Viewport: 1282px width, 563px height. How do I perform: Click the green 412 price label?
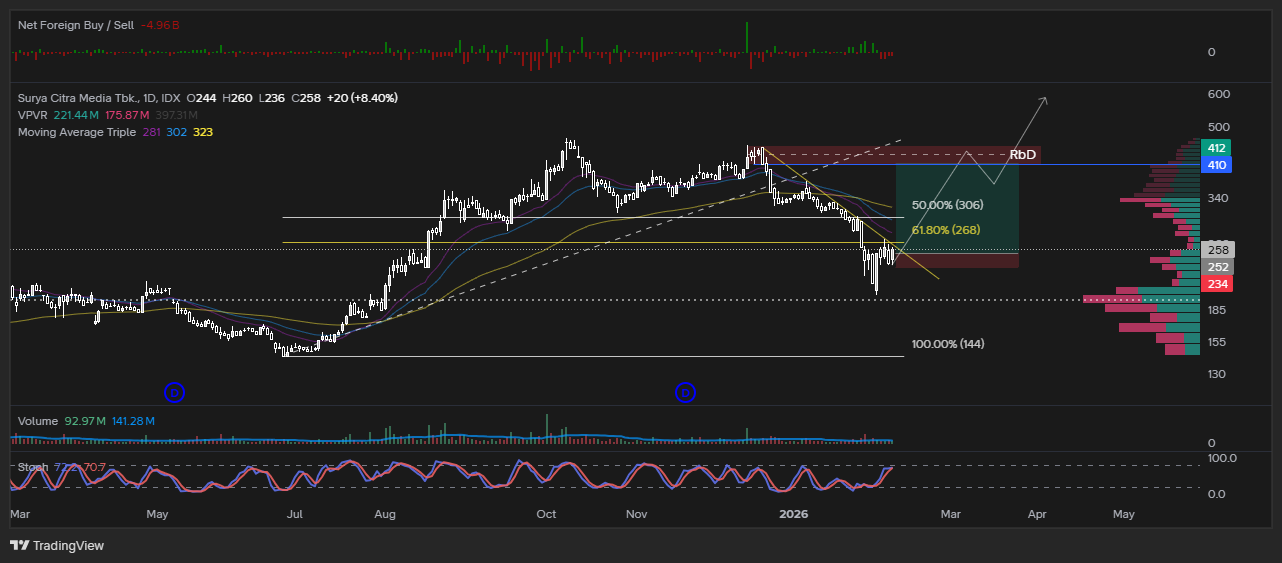pos(1217,148)
